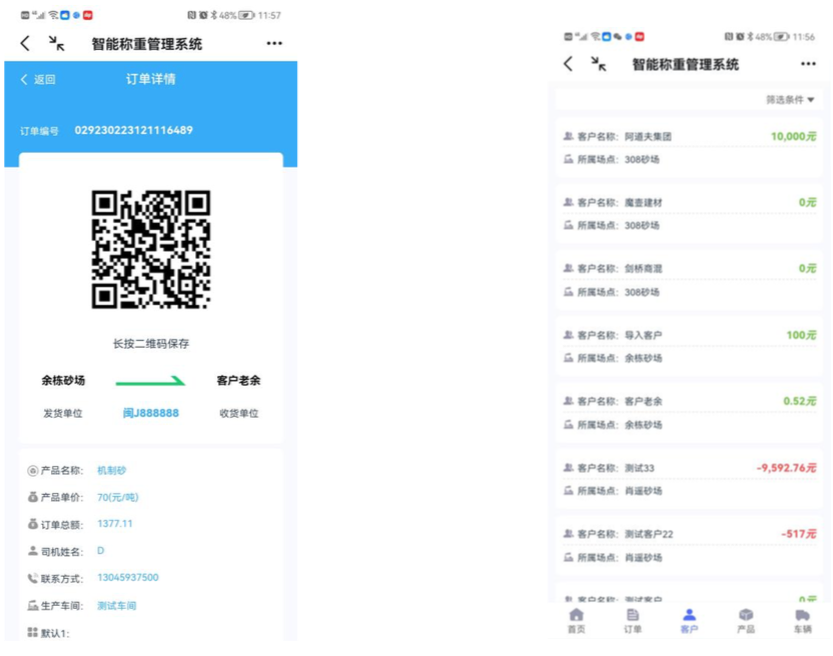
Task: Open the customer card 魔壹建材
Action: coord(689,214)
